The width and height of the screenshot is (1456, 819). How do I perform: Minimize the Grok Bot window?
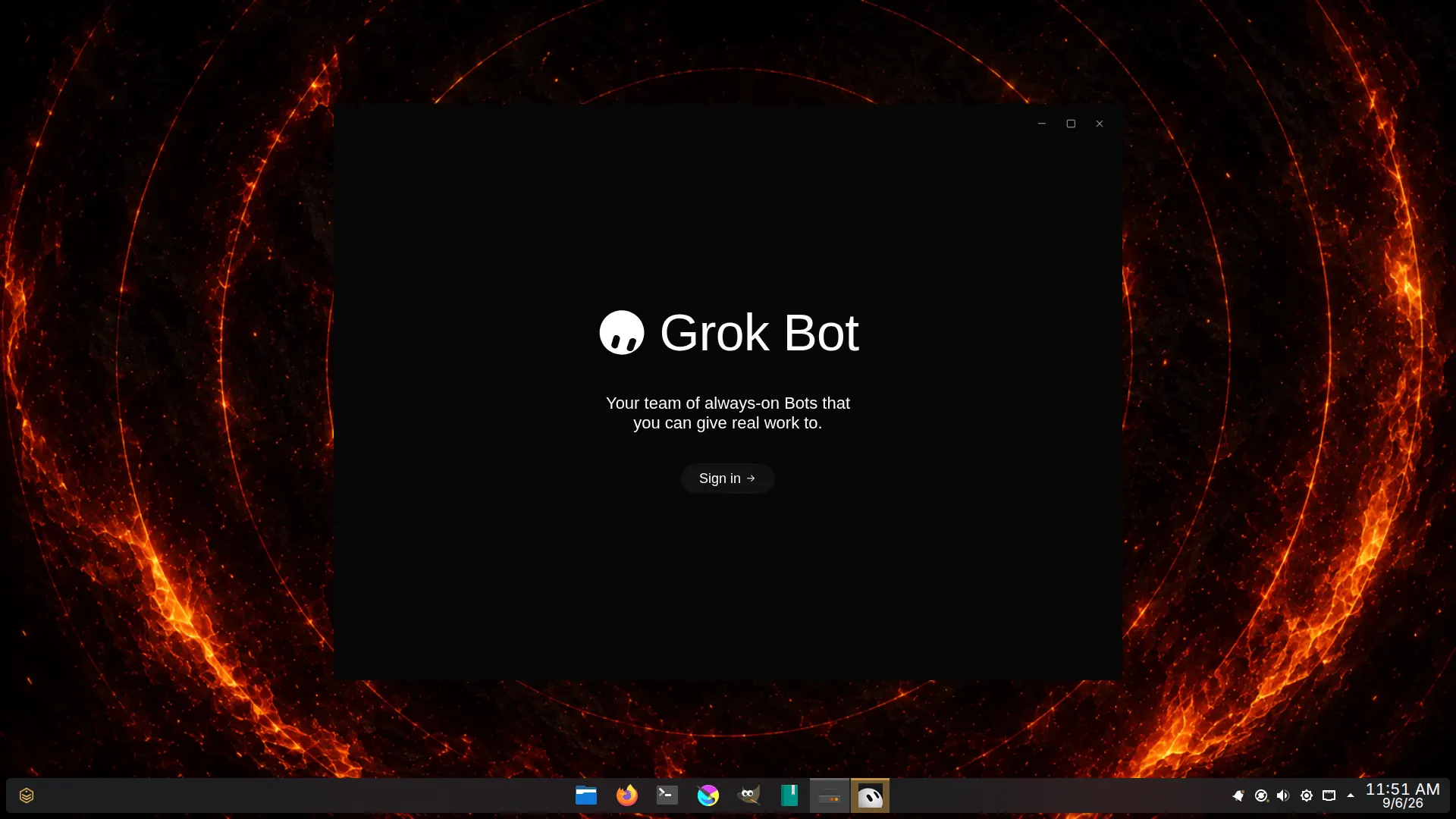[1042, 124]
